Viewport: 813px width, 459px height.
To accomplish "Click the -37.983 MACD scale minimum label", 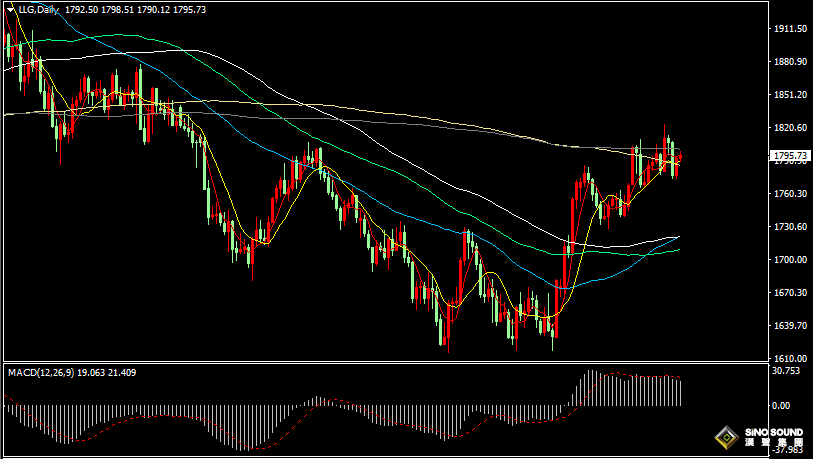I will 786,450.
